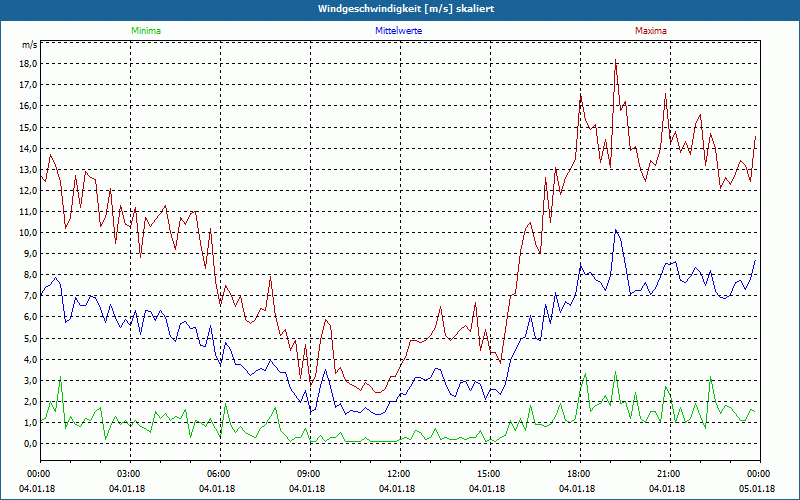
Task: Click the 7,0 y-axis value
Action: pyautogui.click(x=31, y=296)
